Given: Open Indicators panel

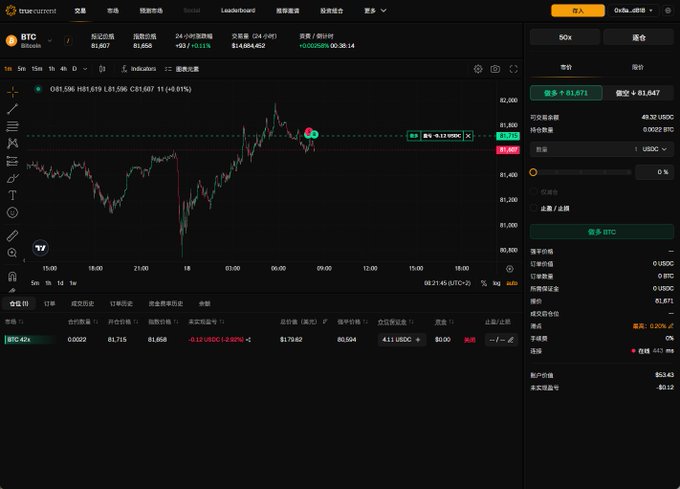Looking at the screenshot, I should tap(138, 69).
